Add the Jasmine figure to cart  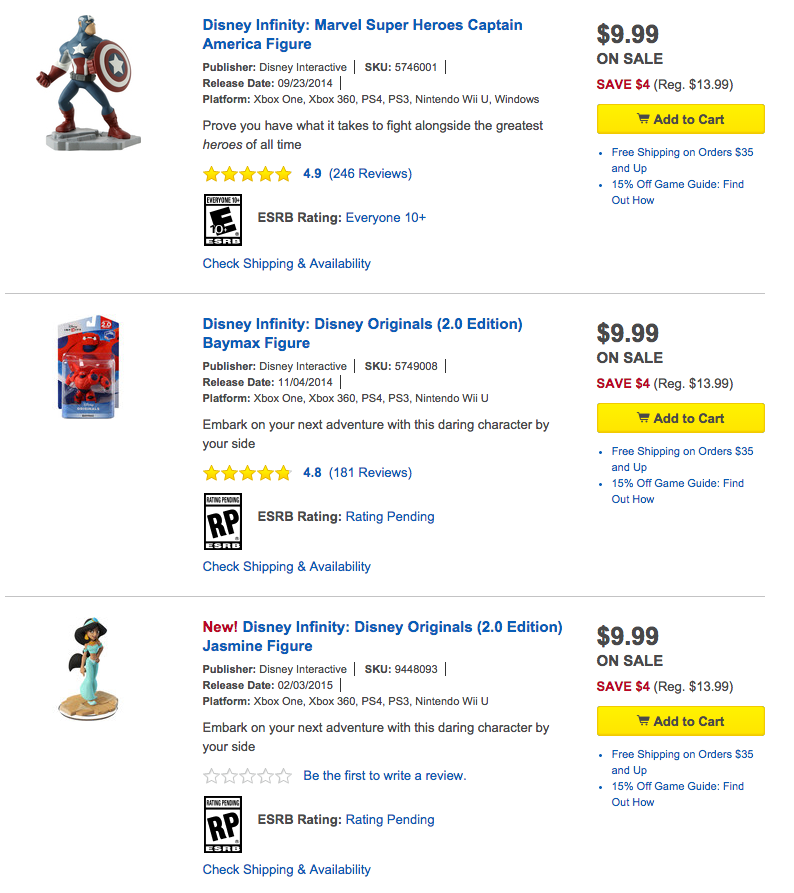tap(681, 721)
